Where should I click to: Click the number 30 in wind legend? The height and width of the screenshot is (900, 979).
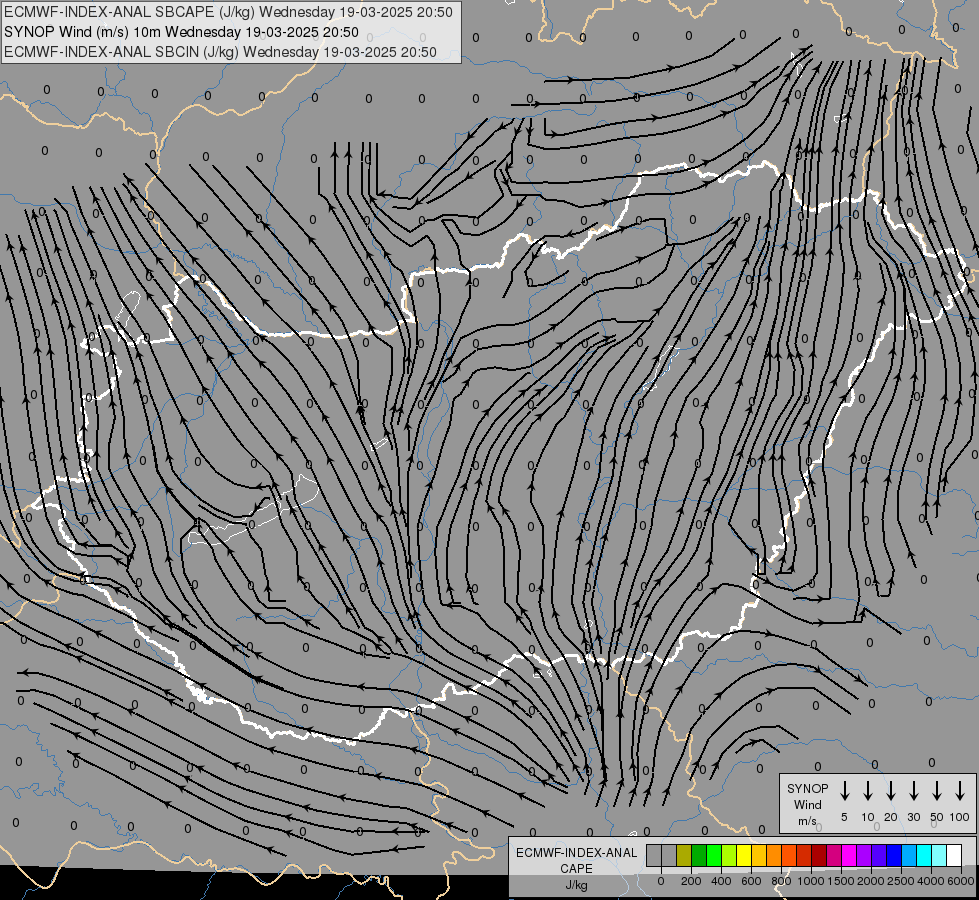913,817
